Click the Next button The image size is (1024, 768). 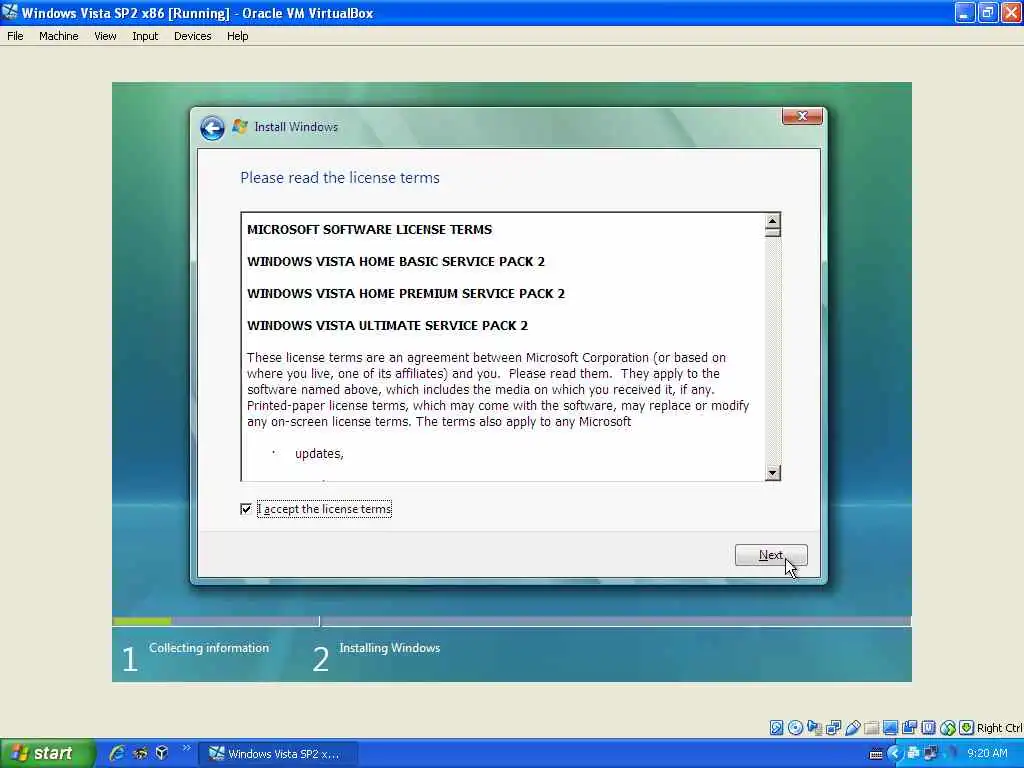coord(771,555)
